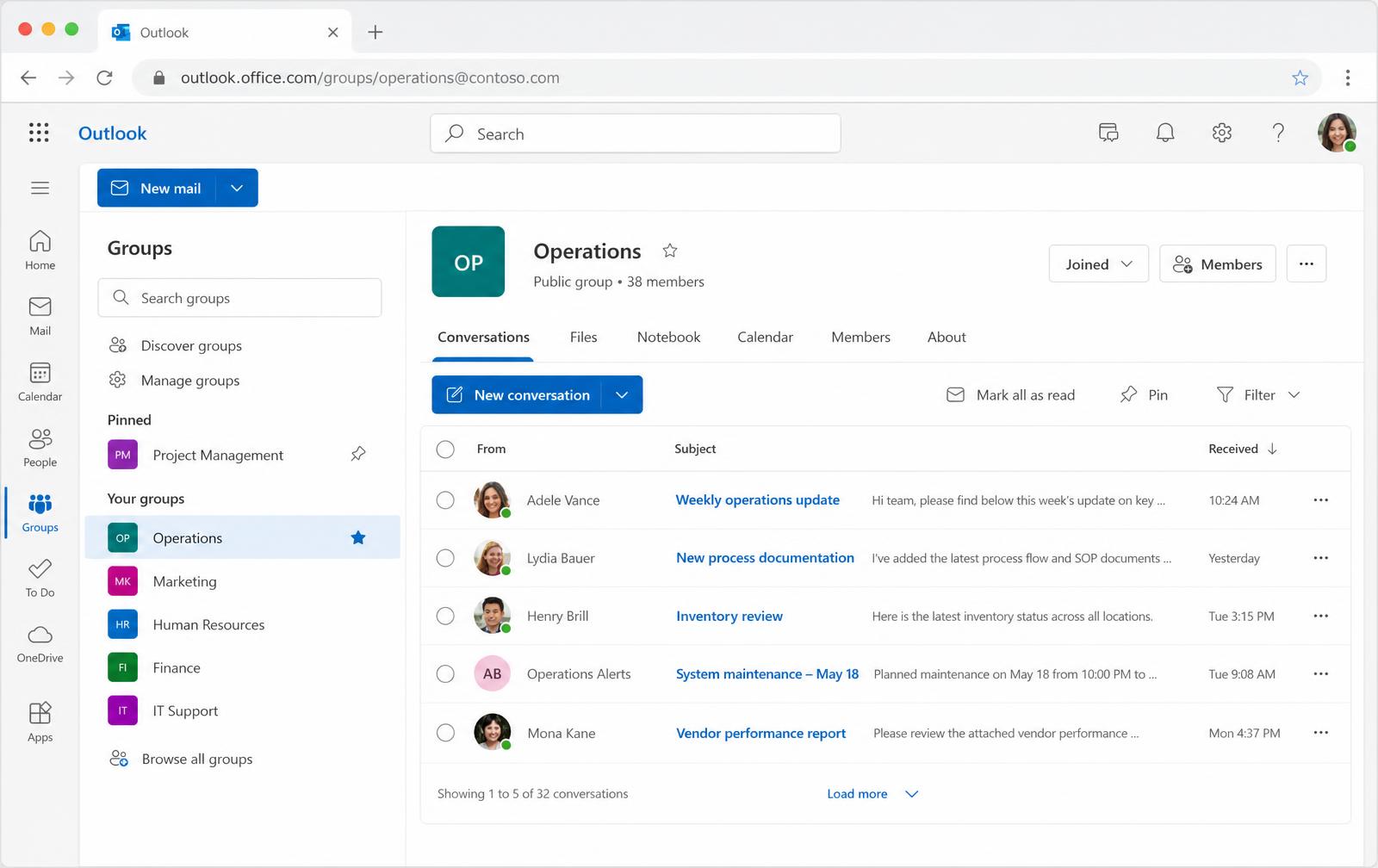Start a New conversation

pos(517,394)
